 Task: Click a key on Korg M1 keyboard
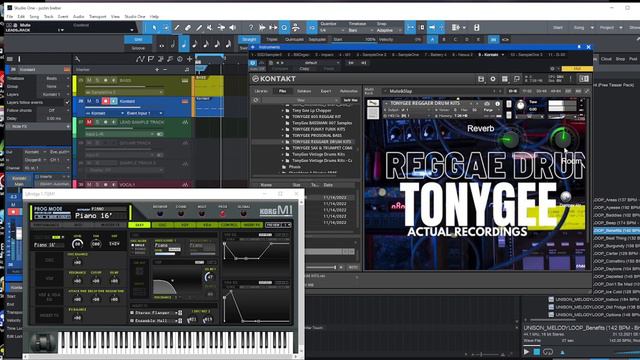pos(176,343)
